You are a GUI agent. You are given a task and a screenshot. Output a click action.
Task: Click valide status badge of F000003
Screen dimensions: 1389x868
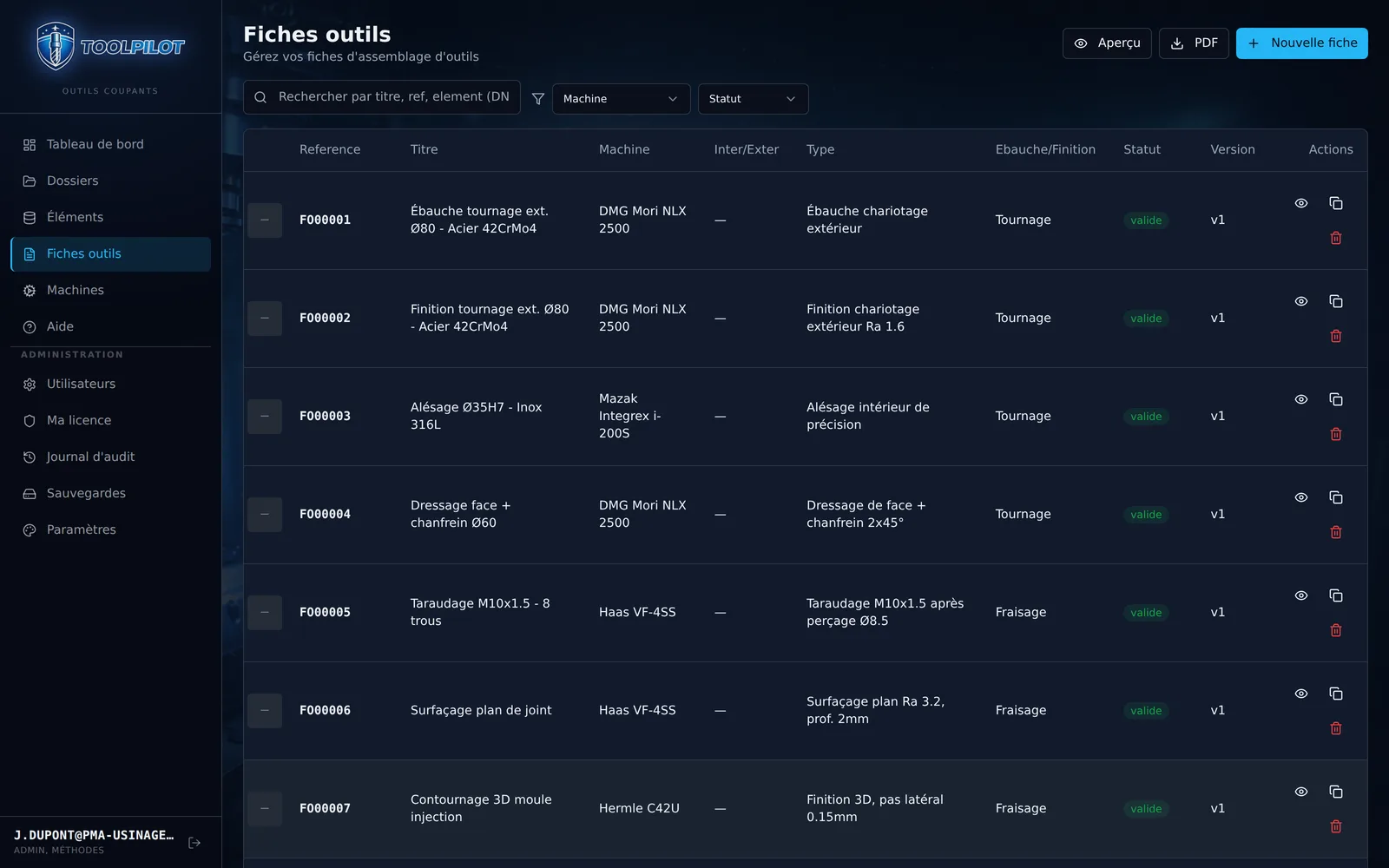click(x=1146, y=417)
